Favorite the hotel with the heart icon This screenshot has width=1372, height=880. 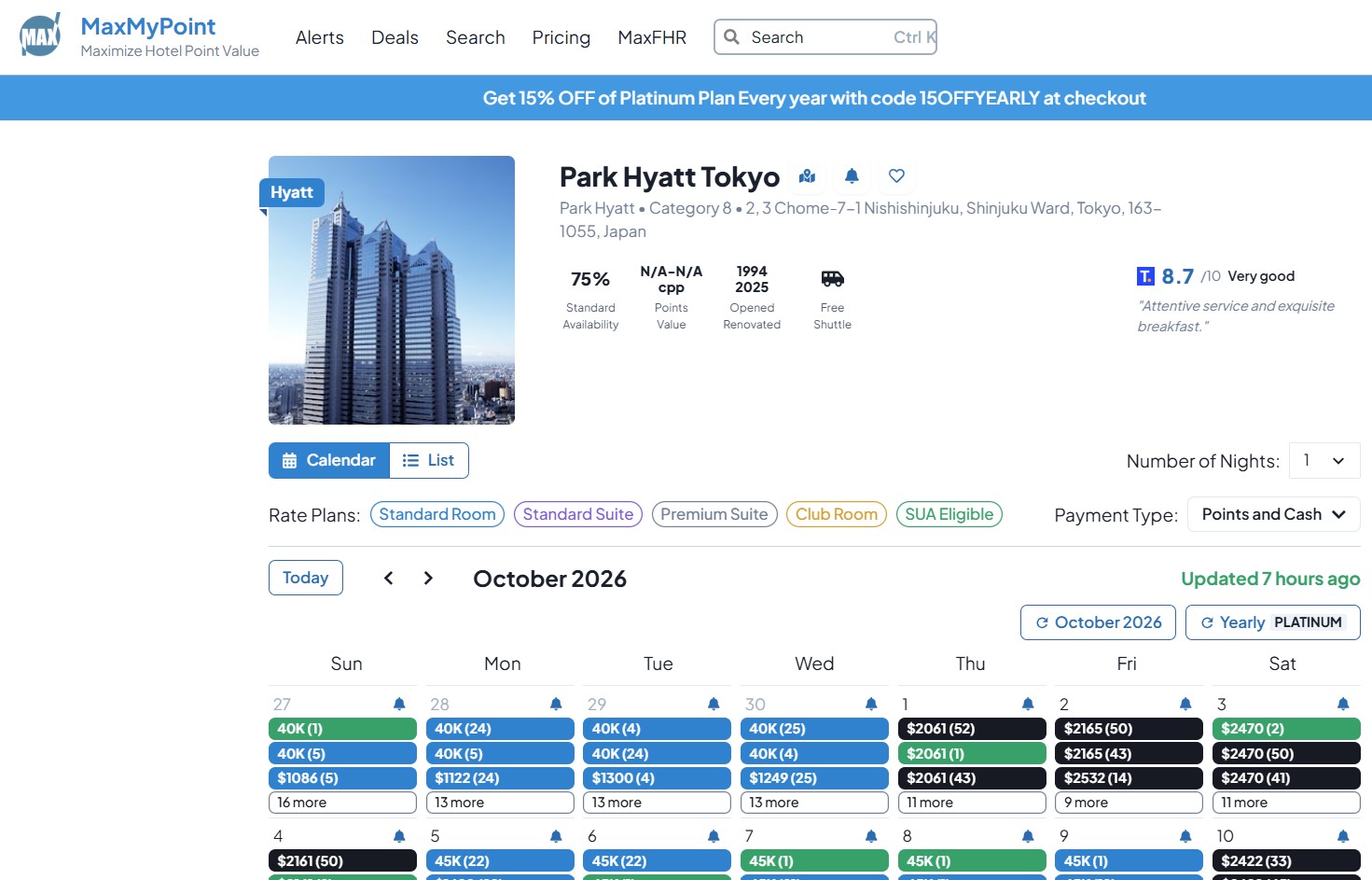coord(896,175)
